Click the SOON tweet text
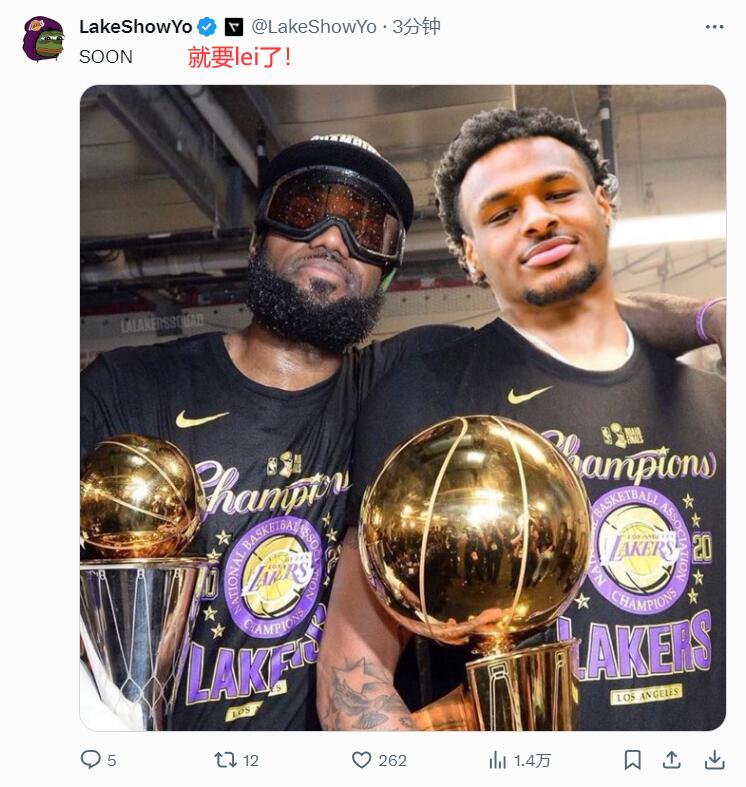The height and width of the screenshot is (787, 746). pos(106,57)
